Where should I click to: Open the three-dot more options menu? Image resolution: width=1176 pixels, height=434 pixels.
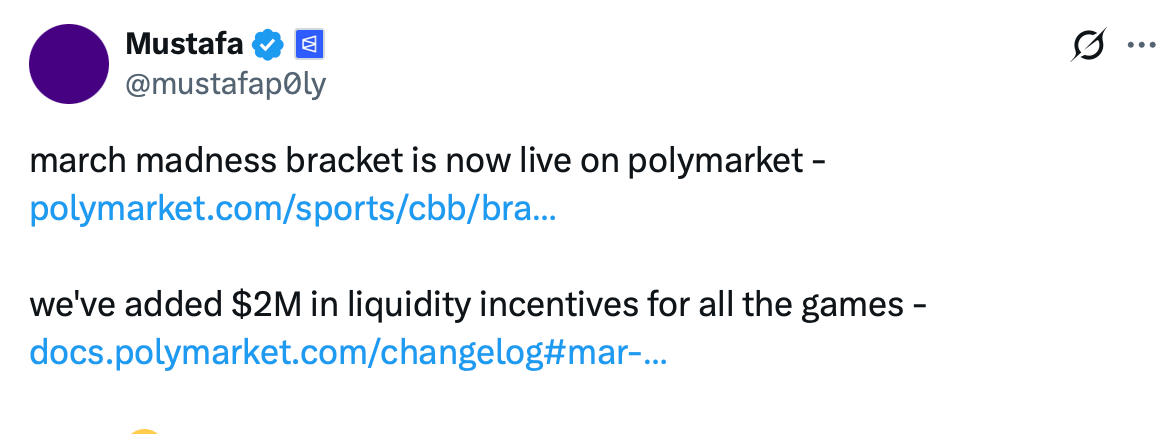[x=1141, y=45]
